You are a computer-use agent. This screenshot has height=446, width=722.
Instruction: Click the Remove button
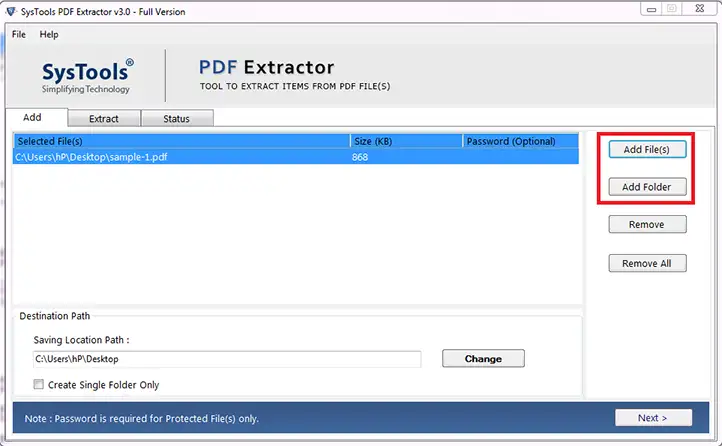point(647,224)
